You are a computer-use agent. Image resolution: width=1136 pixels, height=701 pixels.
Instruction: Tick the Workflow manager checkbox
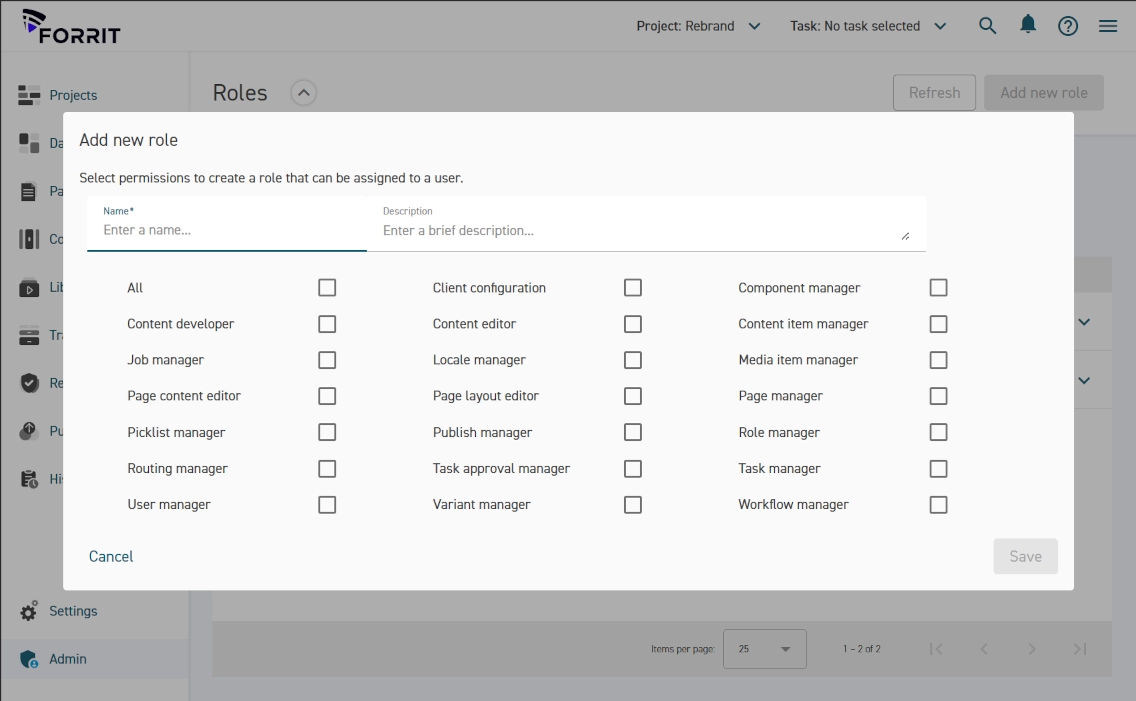click(938, 505)
